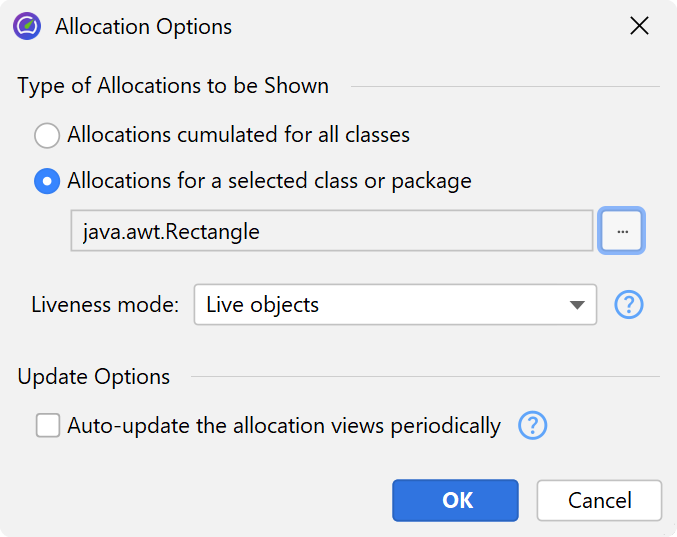The height and width of the screenshot is (537, 677).
Task: Click the java.awt.Rectangle class text field
Action: coord(332,231)
